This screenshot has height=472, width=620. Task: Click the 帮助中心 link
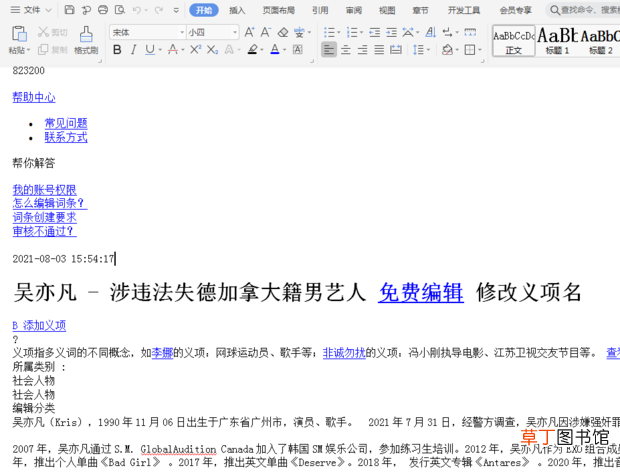pos(34,97)
